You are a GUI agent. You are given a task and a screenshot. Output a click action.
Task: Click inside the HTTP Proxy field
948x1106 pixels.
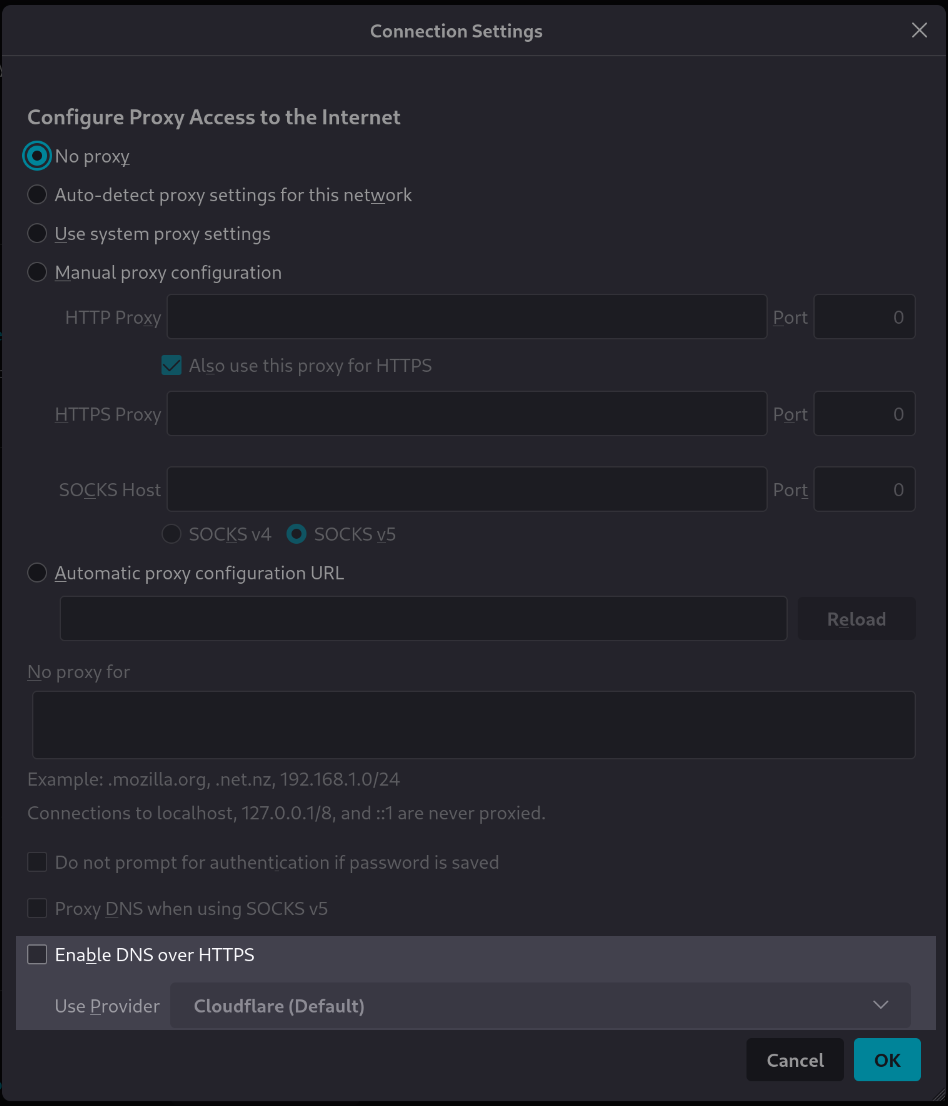[x=466, y=316]
